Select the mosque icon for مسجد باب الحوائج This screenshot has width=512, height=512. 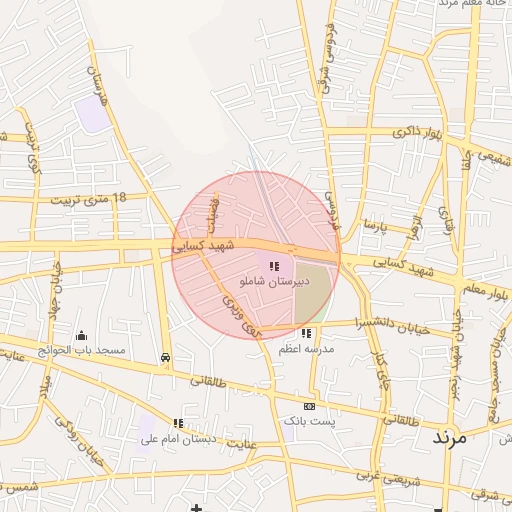point(81,335)
